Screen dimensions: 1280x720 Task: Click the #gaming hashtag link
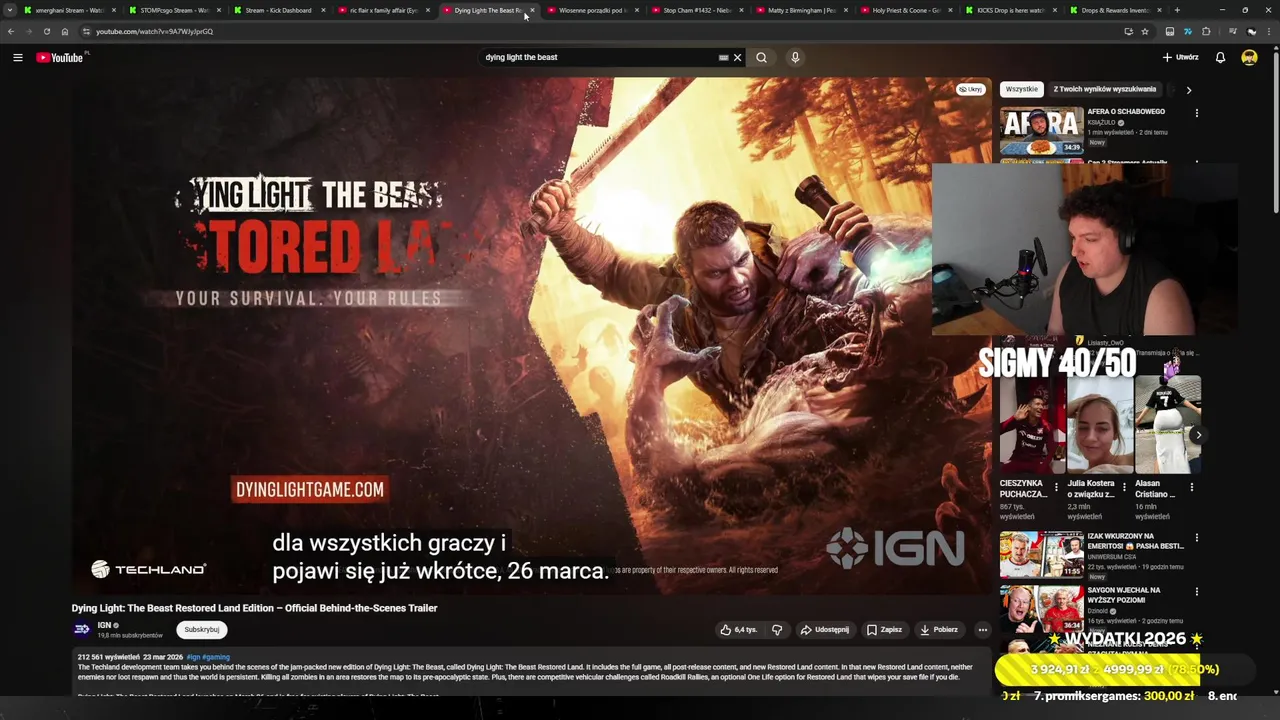pos(216,657)
